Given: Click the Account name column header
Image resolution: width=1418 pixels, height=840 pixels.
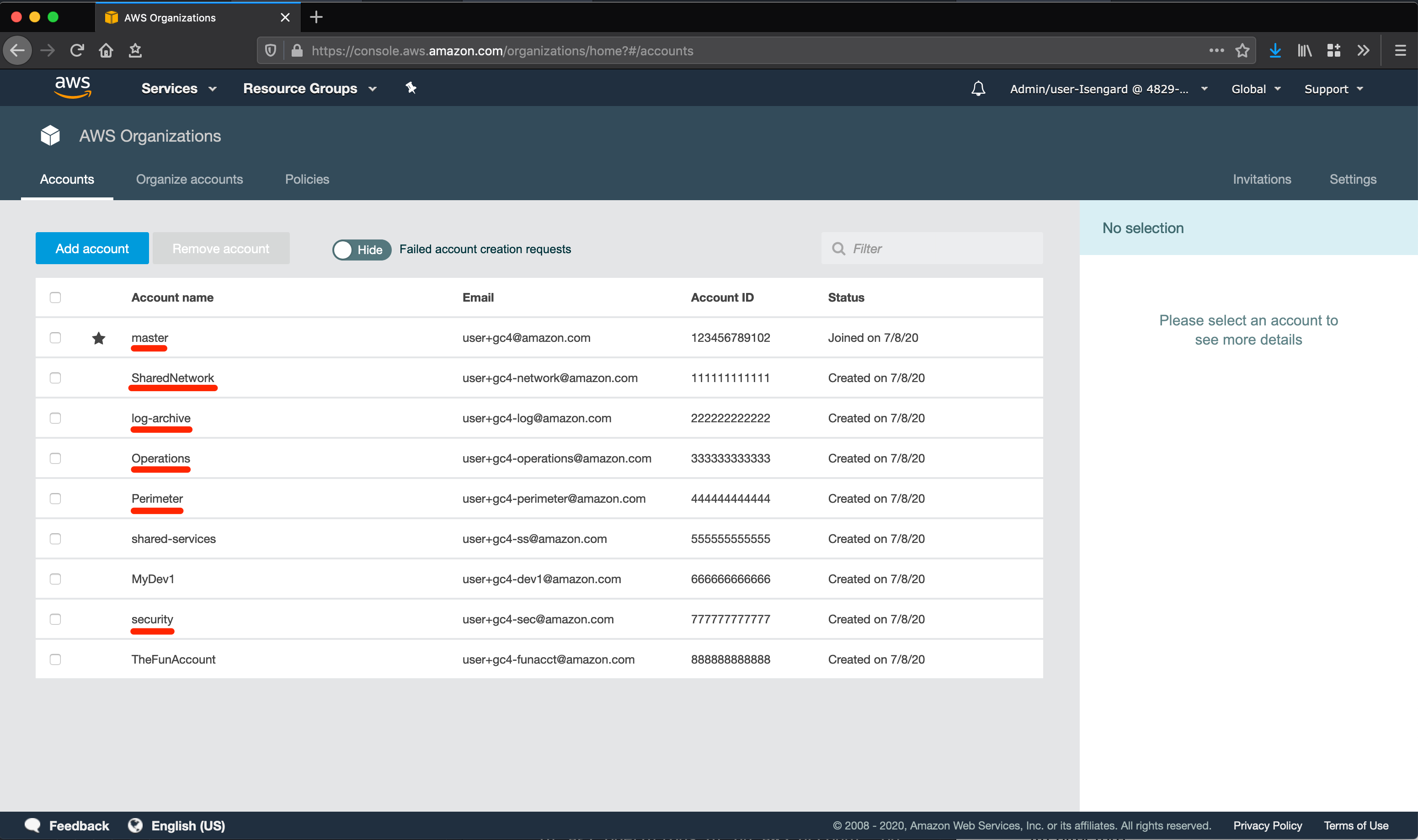Looking at the screenshot, I should coord(172,297).
